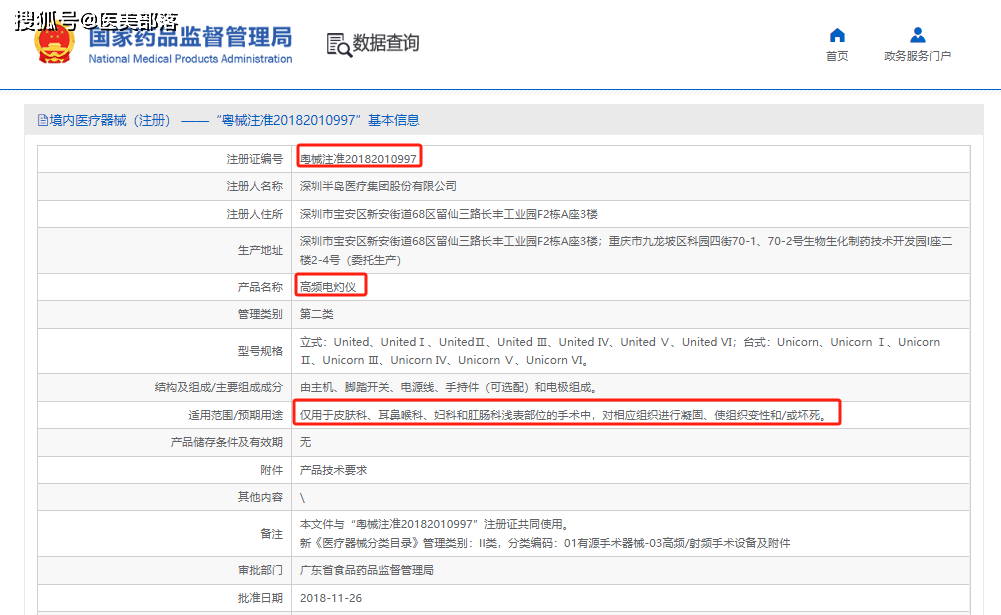
Task: Click 第二类 management category value
Action: (x=317, y=314)
